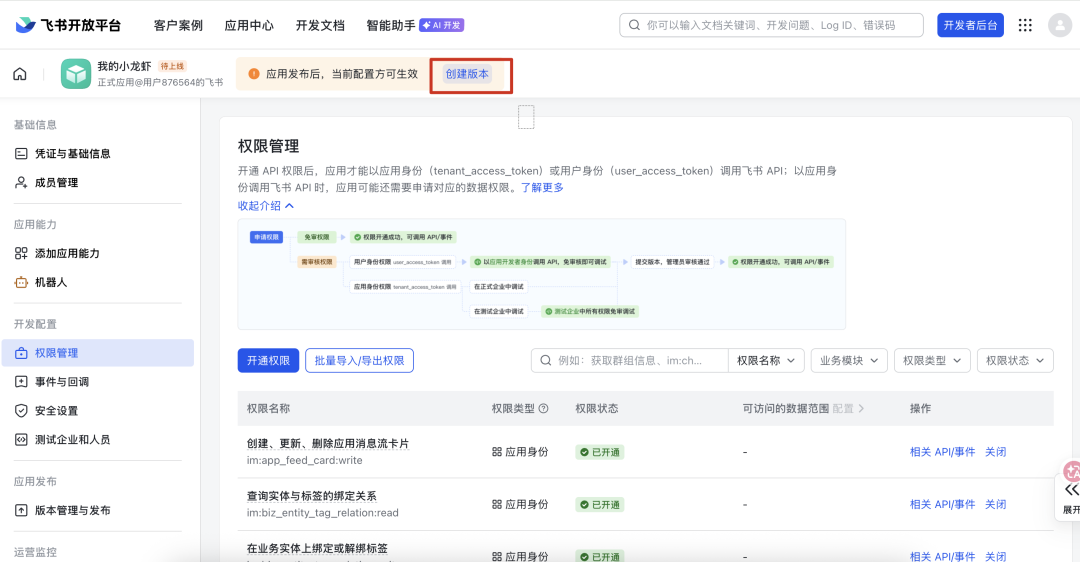Open the 应用中心 top menu

pos(249,25)
